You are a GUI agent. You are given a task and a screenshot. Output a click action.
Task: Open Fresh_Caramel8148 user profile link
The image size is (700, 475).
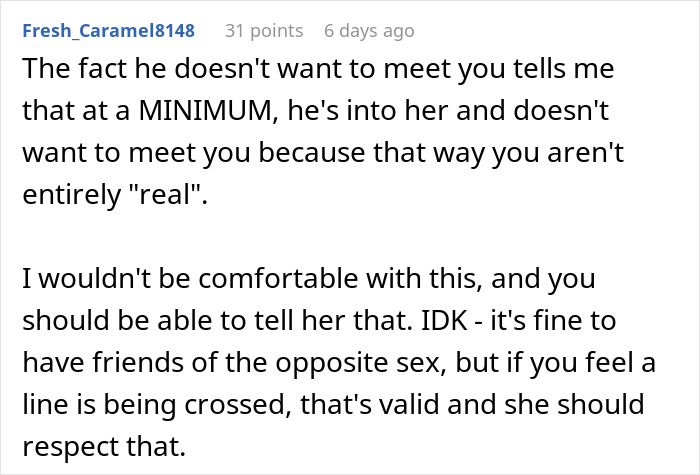(x=108, y=31)
